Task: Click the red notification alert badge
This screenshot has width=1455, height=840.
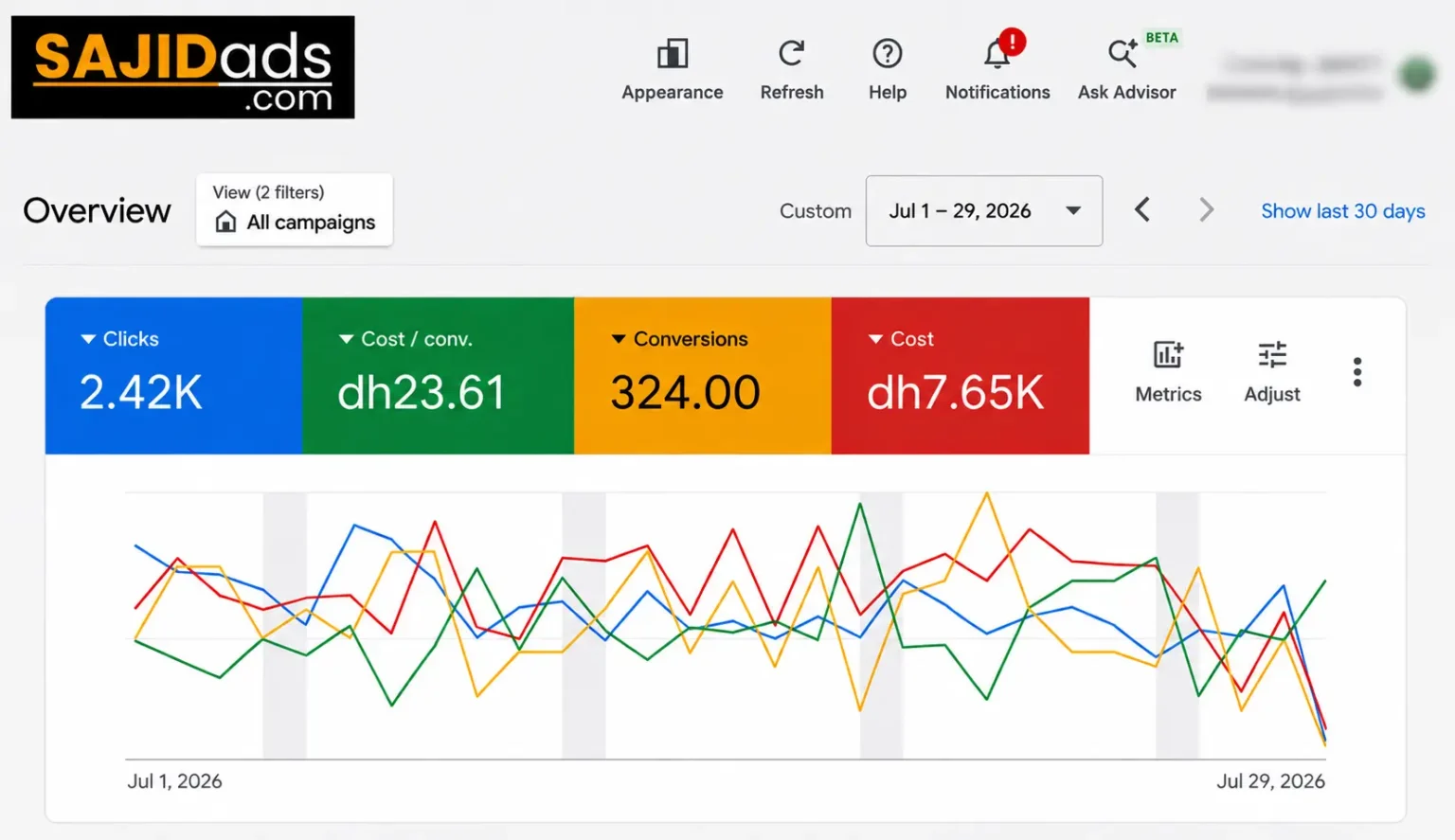Action: click(x=1012, y=42)
